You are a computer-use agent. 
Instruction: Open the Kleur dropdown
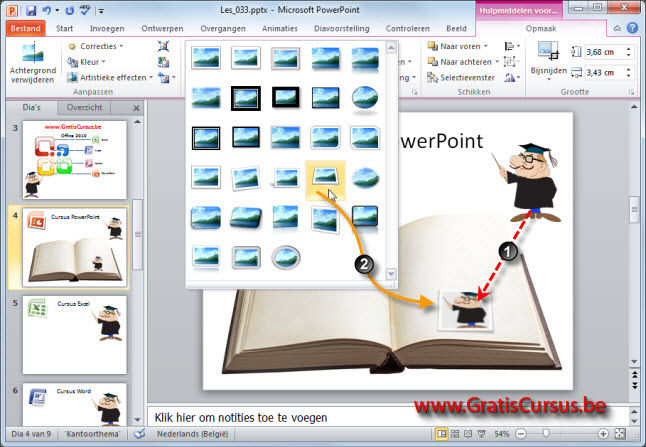tap(87, 62)
